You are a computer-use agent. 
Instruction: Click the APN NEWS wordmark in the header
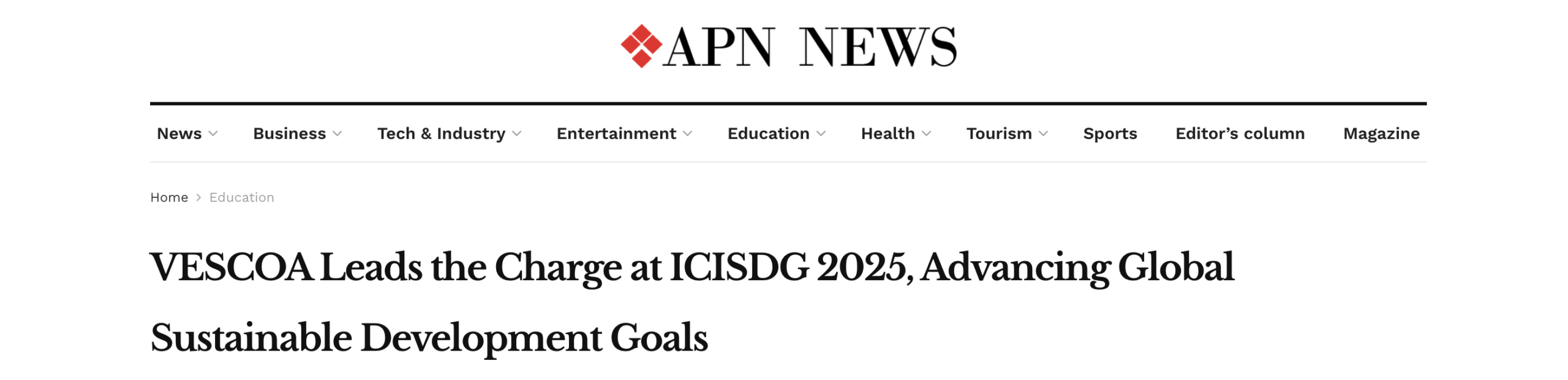coord(809,47)
